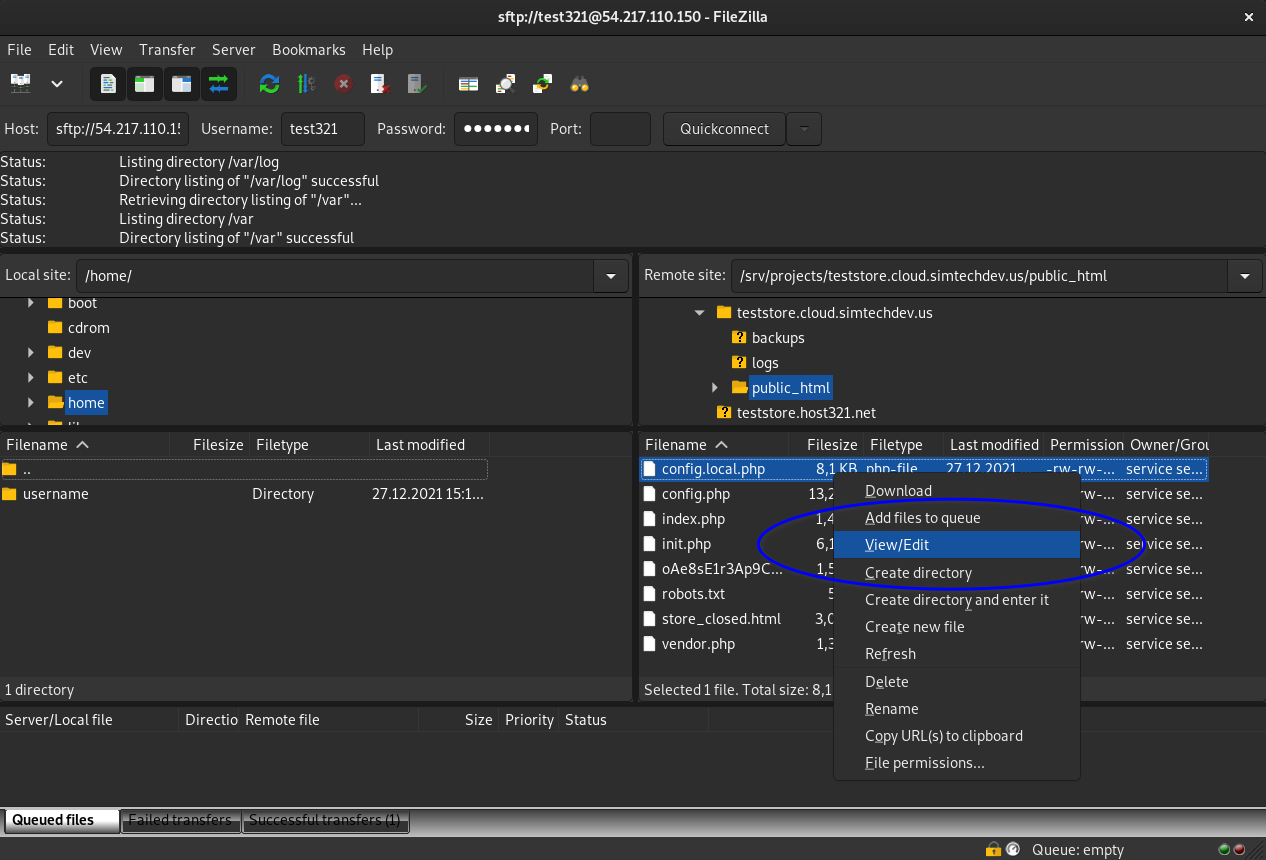The image size is (1266, 860).
Task: Disconnect from the current server
Action: 380,84
